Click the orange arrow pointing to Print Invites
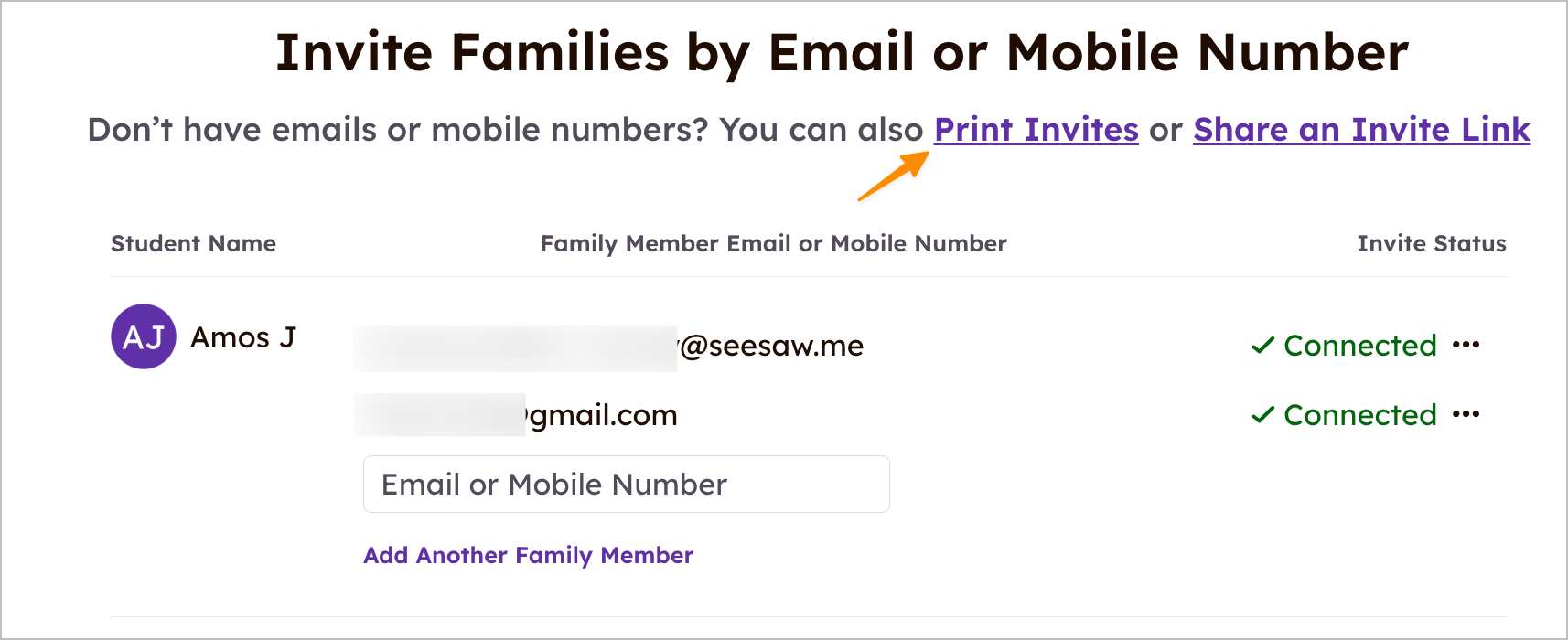The width and height of the screenshot is (1568, 640). 893,176
